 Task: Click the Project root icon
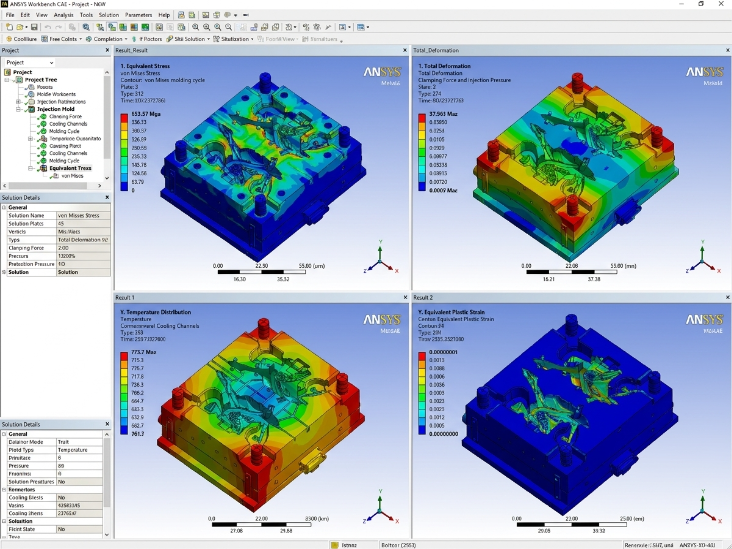point(7,72)
